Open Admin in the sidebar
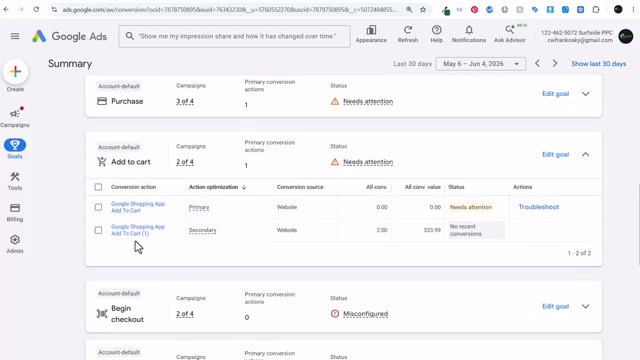The image size is (640, 360). (15, 244)
